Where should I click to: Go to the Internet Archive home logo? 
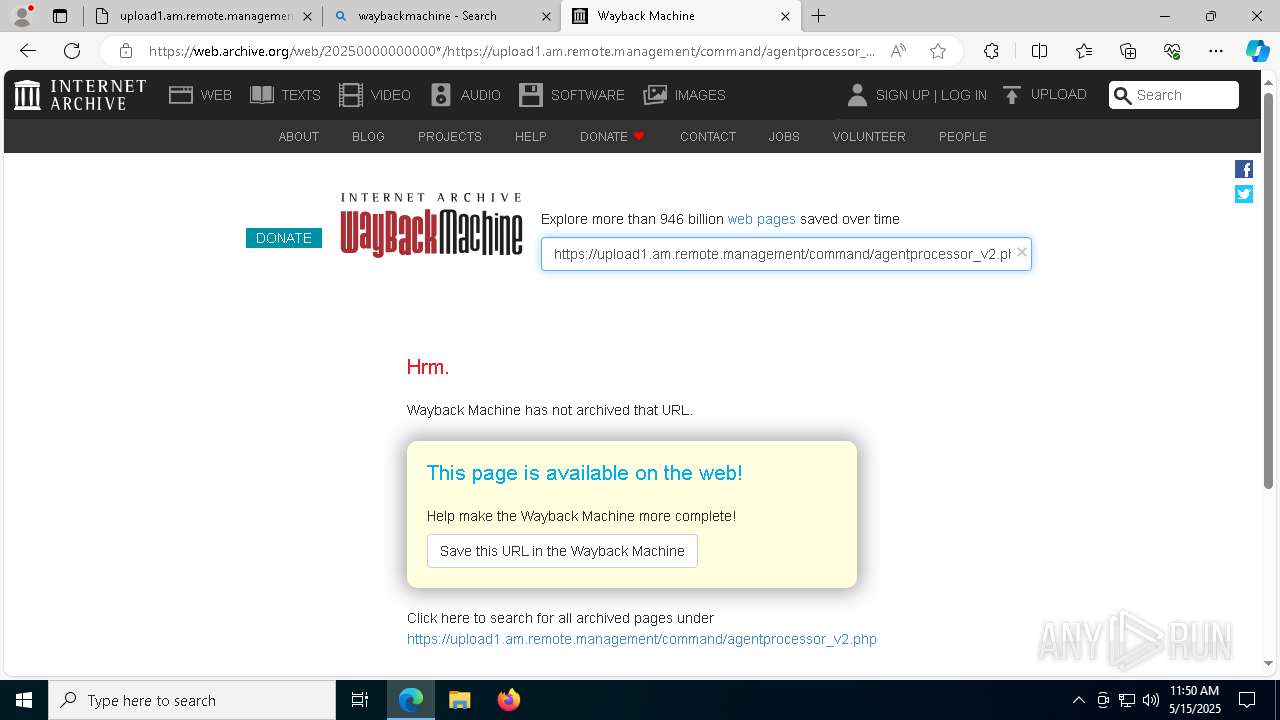80,95
